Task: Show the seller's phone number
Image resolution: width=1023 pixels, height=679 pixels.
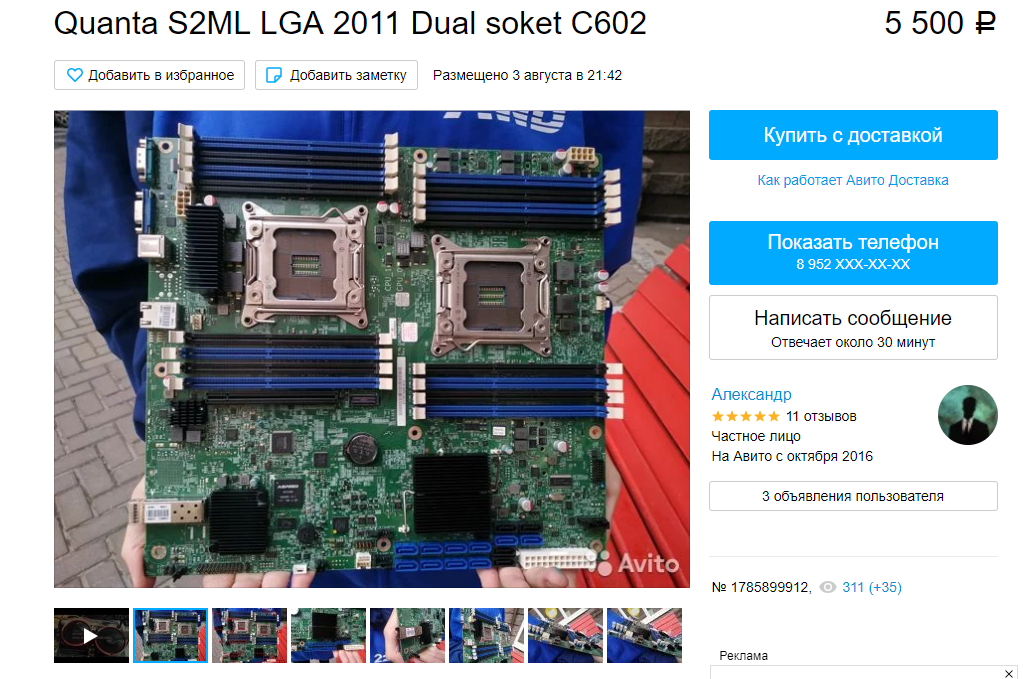Action: [853, 252]
